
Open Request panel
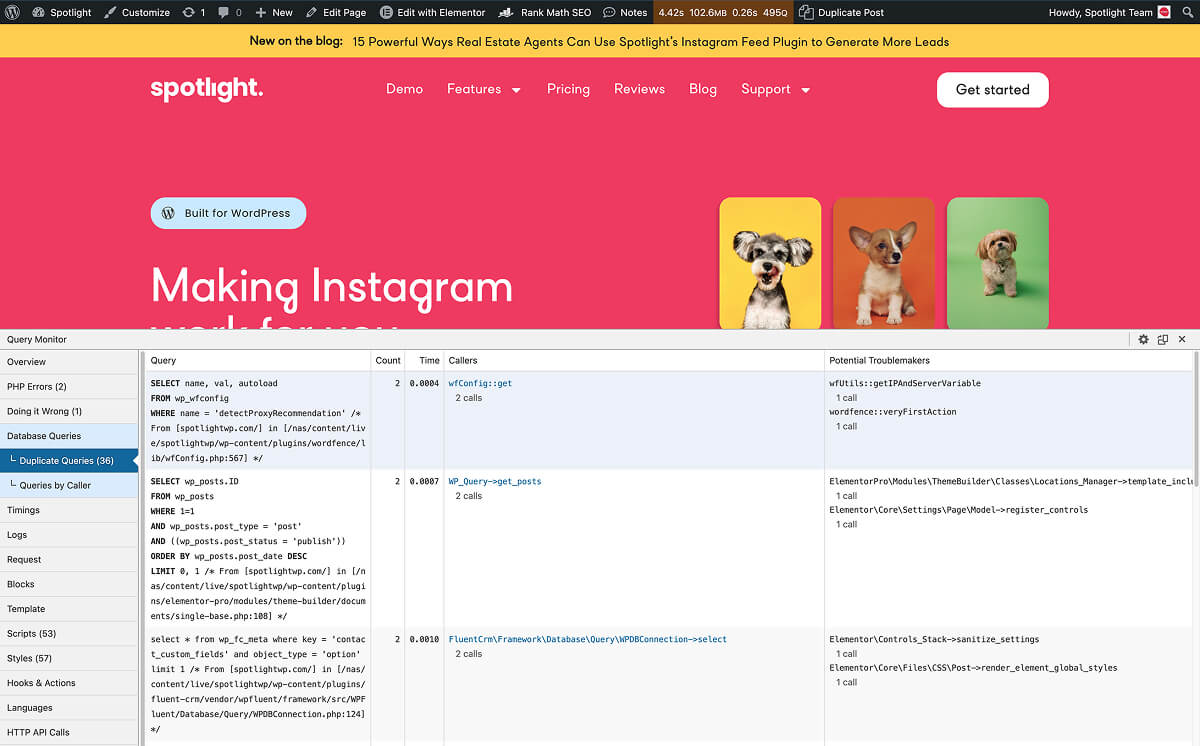tap(69, 559)
